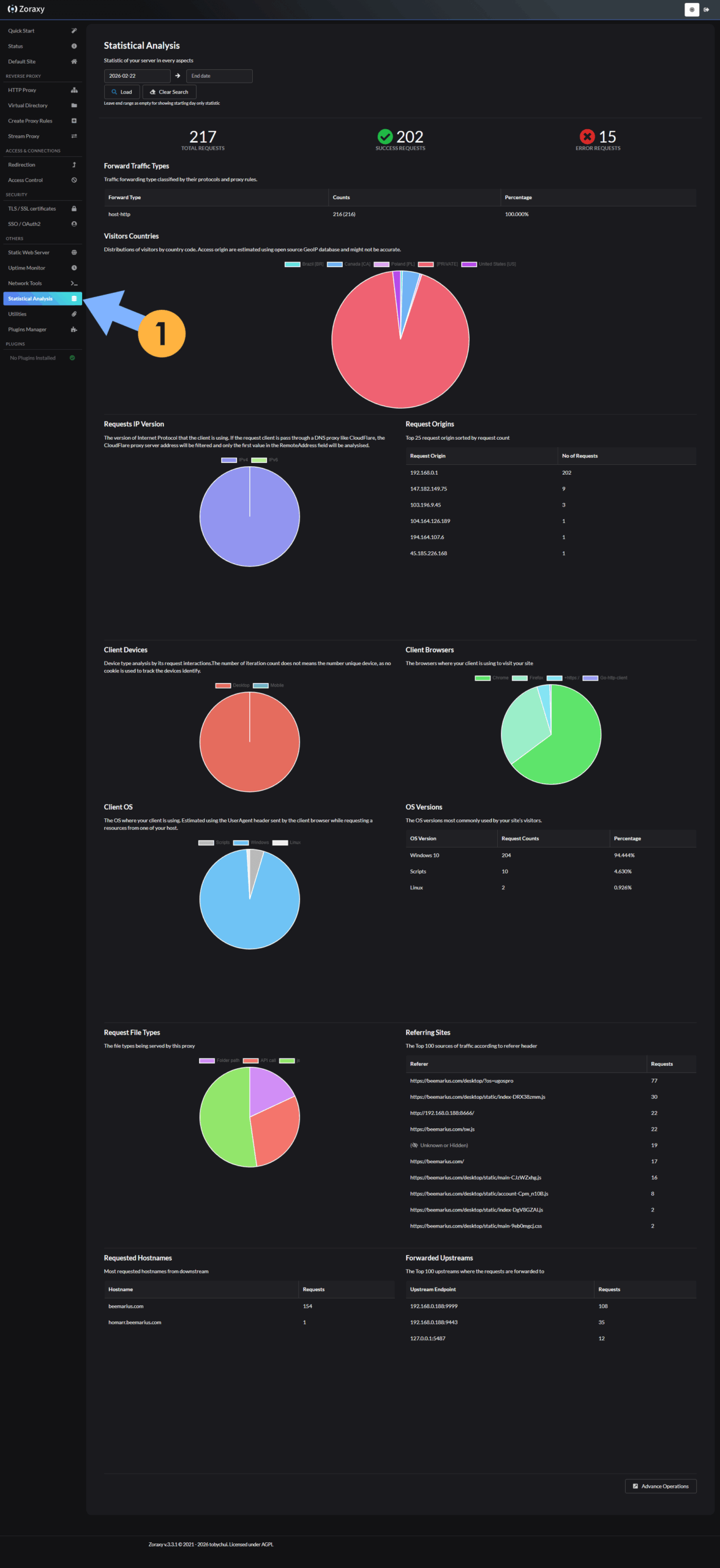This screenshot has width=720, height=1568.
Task: Click the start date field showing 2026-02-22
Action: [x=137, y=76]
